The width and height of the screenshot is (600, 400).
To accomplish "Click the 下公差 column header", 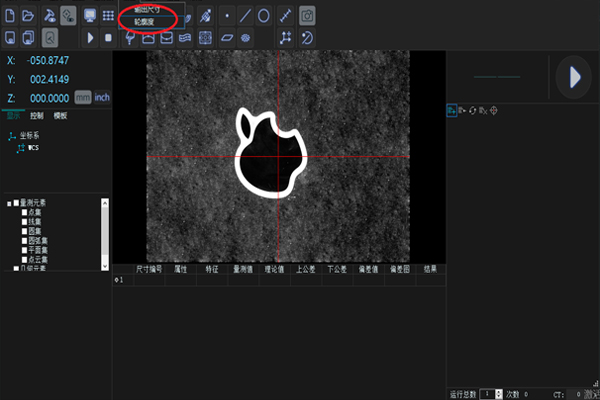I will tap(337, 269).
